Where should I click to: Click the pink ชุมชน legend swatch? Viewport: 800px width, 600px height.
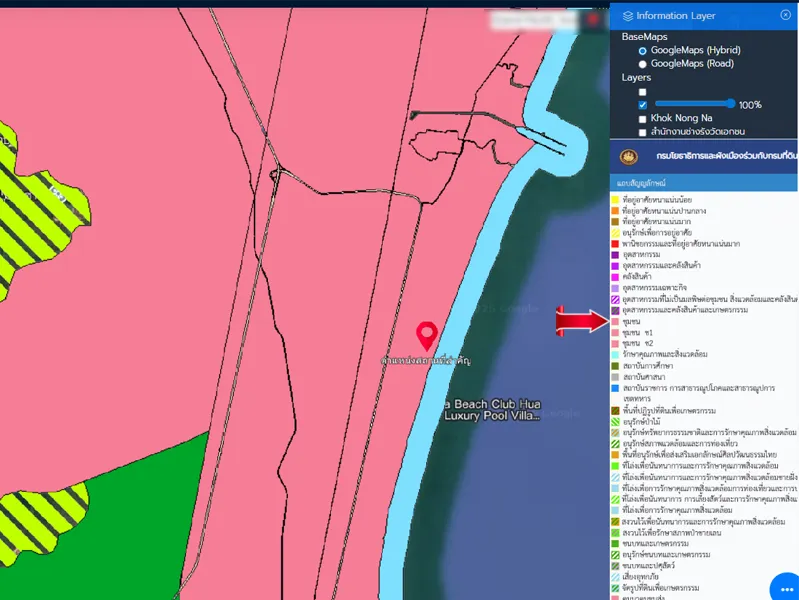[x=616, y=321]
